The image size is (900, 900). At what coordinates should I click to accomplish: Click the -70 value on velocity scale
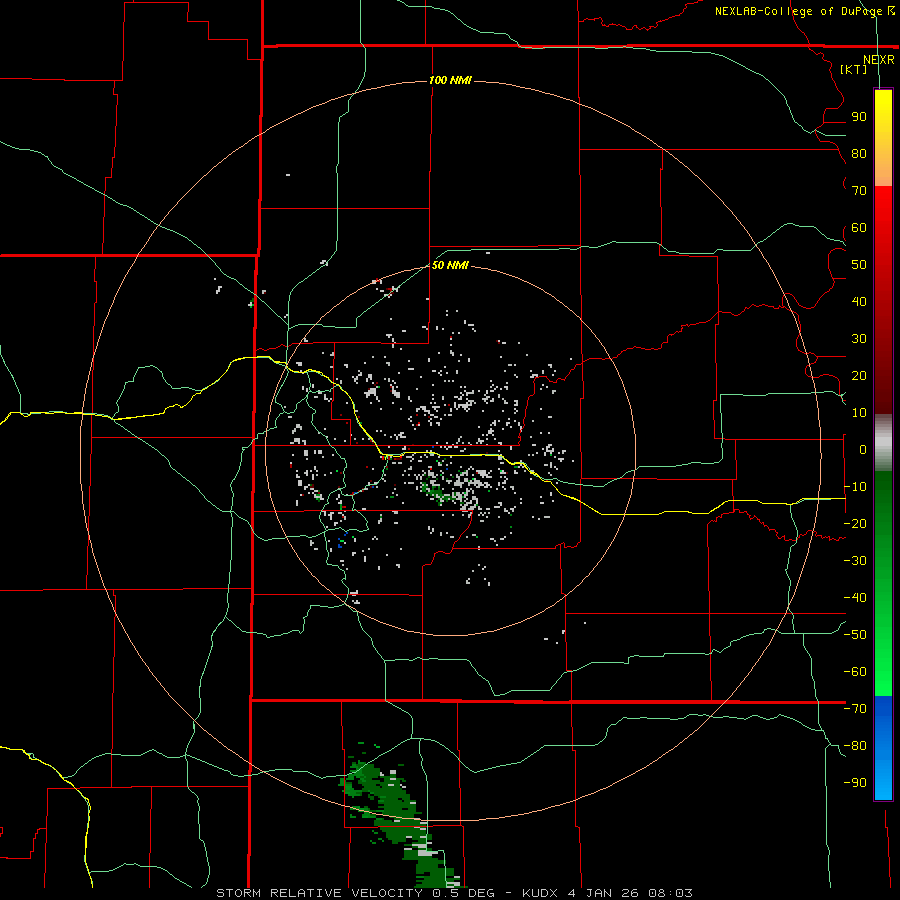tap(855, 709)
